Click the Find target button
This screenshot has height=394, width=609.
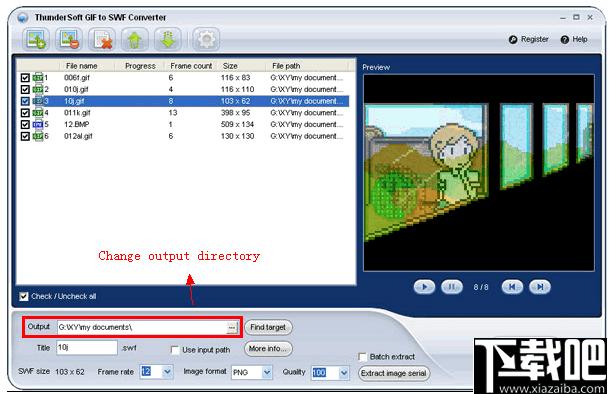[268, 328]
